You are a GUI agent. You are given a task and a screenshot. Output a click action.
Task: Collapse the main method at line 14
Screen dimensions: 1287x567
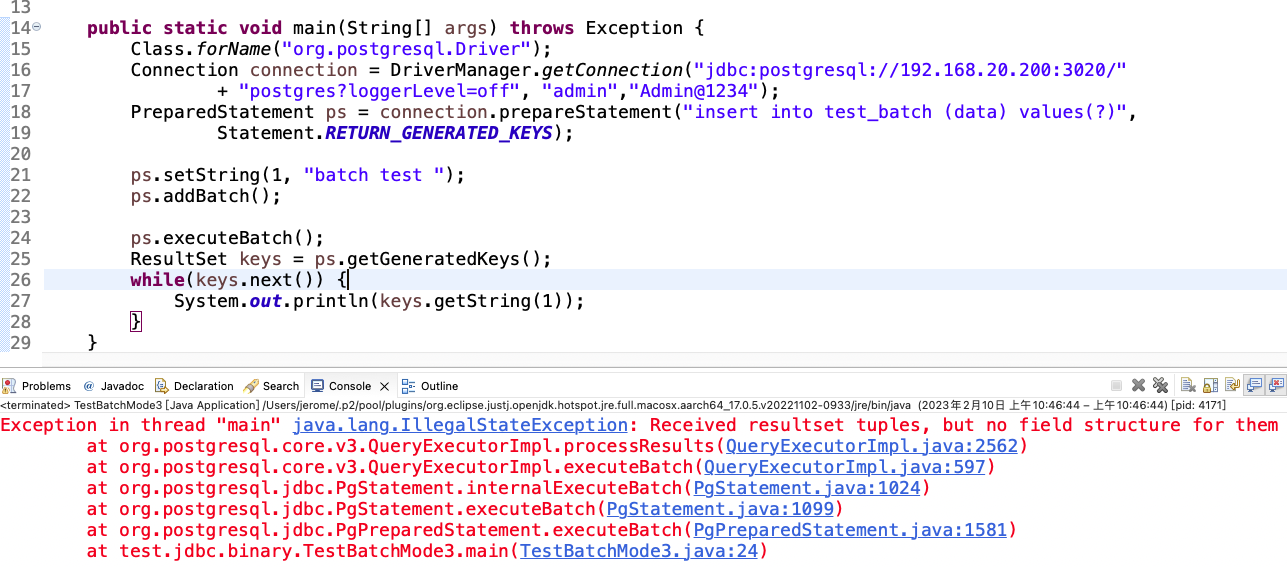(x=37, y=28)
